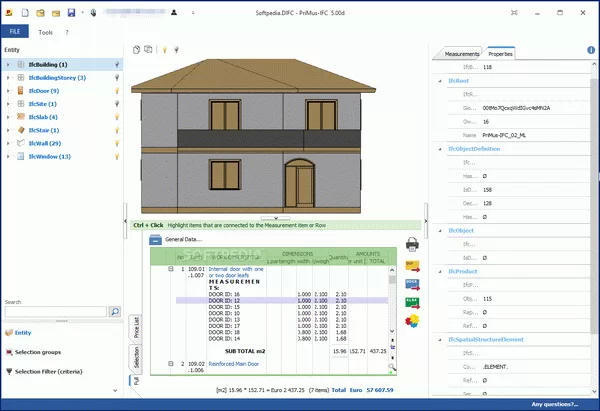Toggle visibility bulb for IfcDoor (9)
Screen dimensions: 600x411
click(117, 91)
